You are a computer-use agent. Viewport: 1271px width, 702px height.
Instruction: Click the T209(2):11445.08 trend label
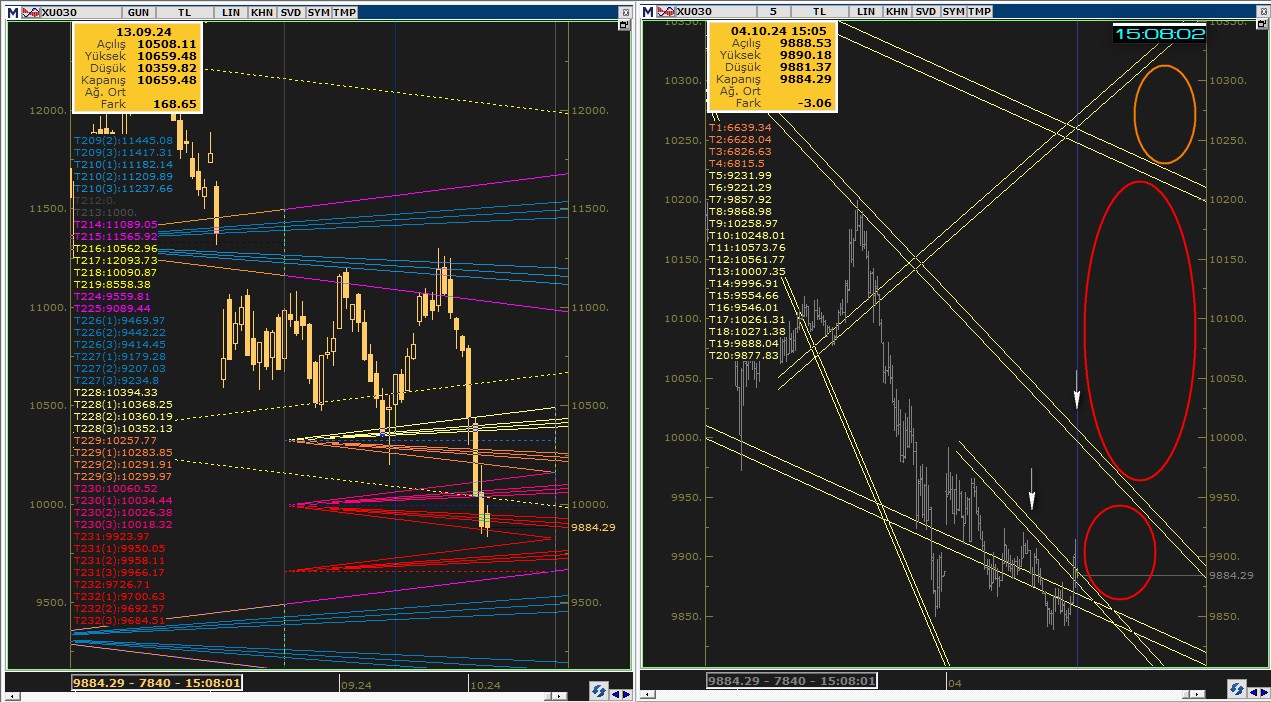pos(123,141)
